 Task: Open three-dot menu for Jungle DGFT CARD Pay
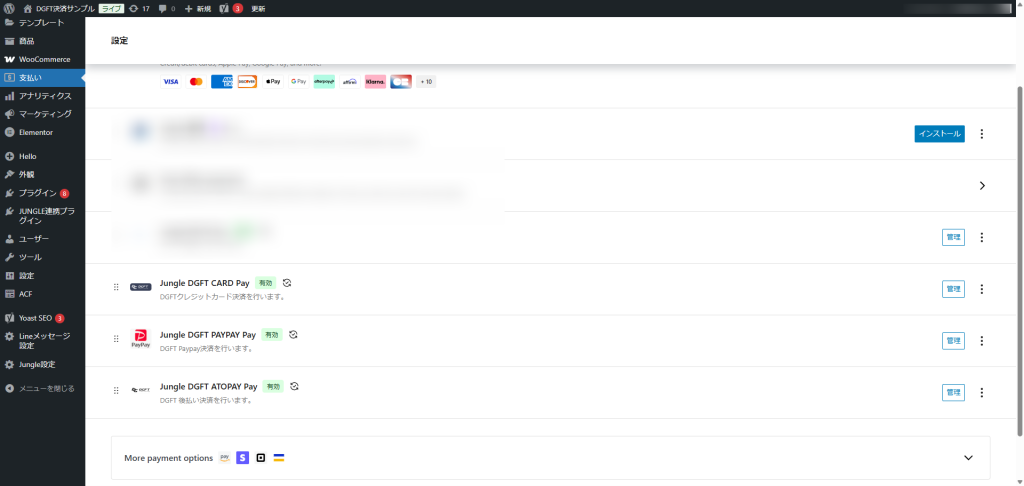click(981, 289)
